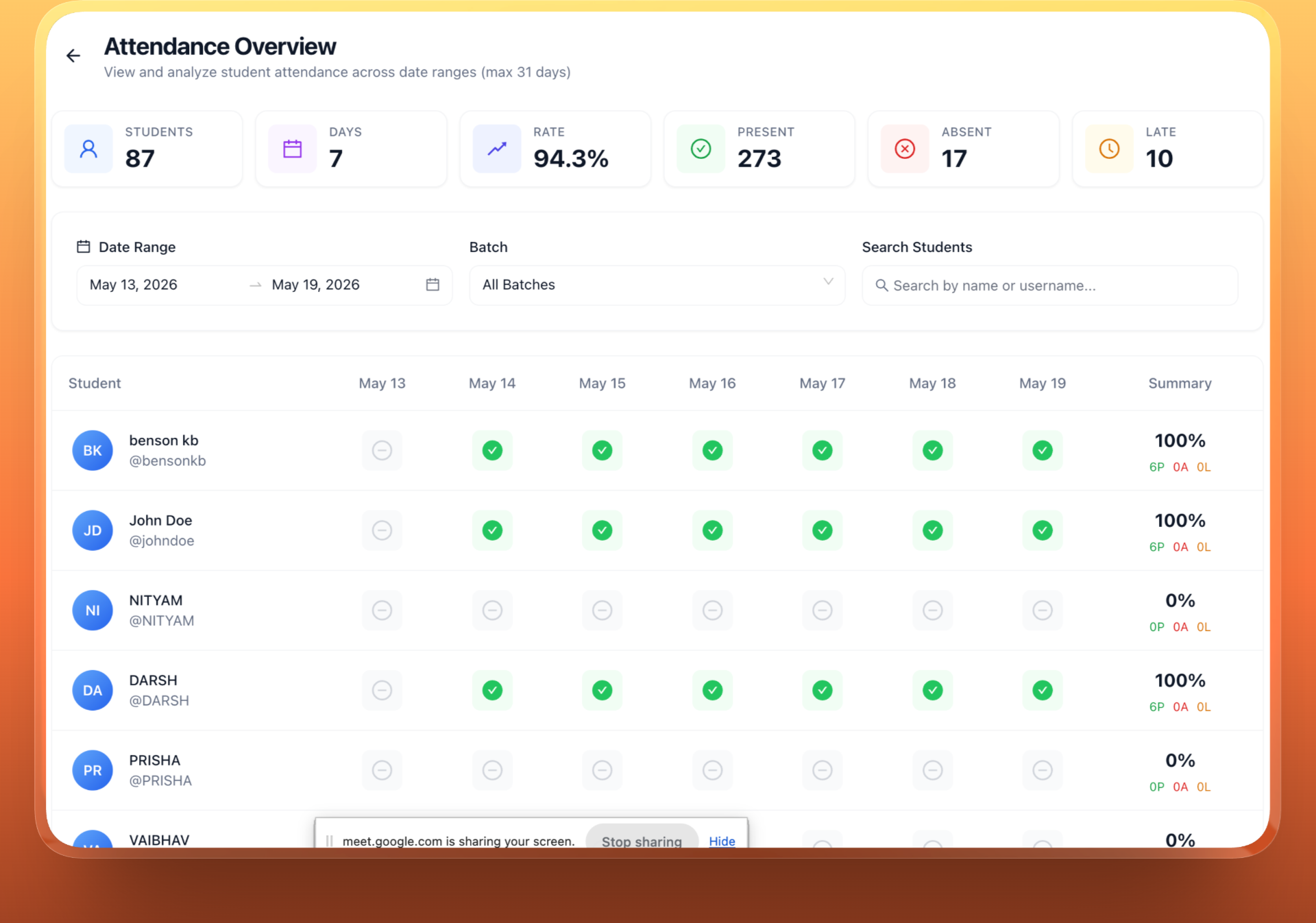
Task: Click NITYAM's May 17 no-record icon
Action: point(822,610)
